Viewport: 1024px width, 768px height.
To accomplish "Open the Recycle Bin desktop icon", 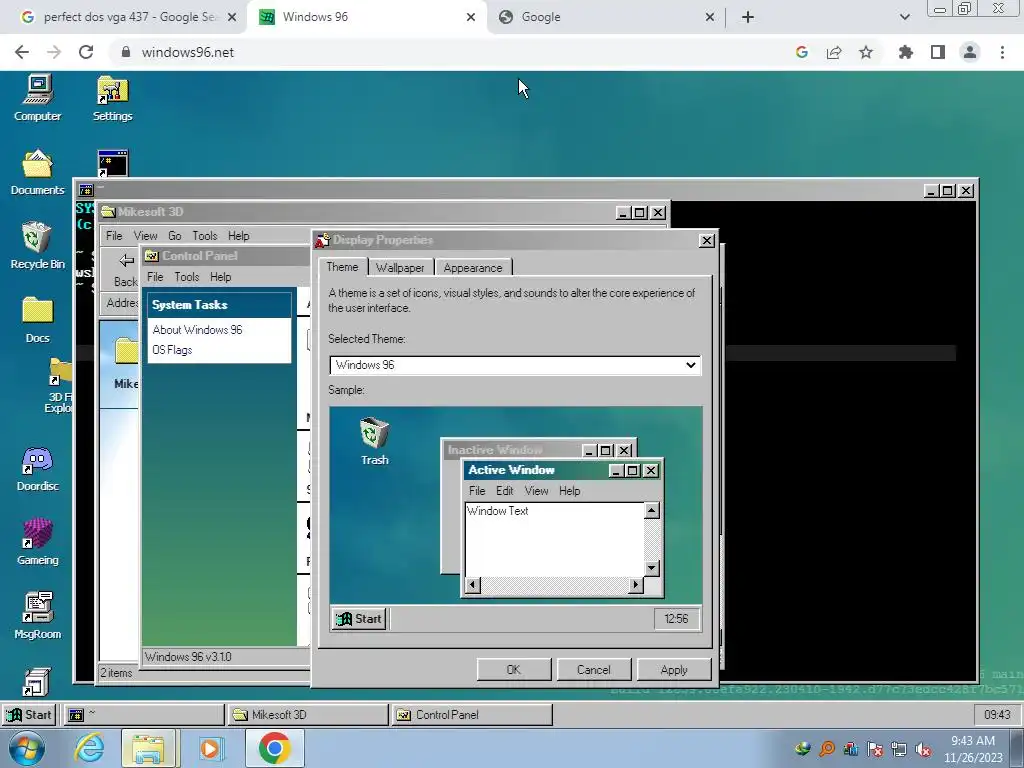I will point(37,246).
